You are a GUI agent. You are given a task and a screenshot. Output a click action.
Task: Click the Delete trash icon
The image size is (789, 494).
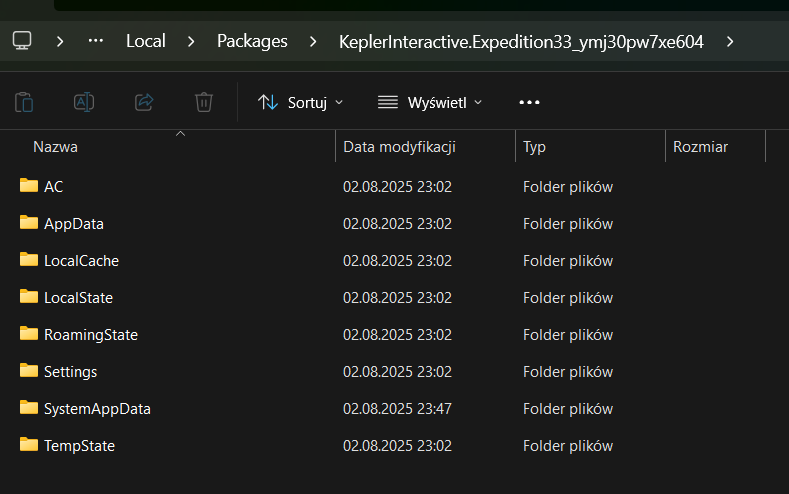(204, 102)
